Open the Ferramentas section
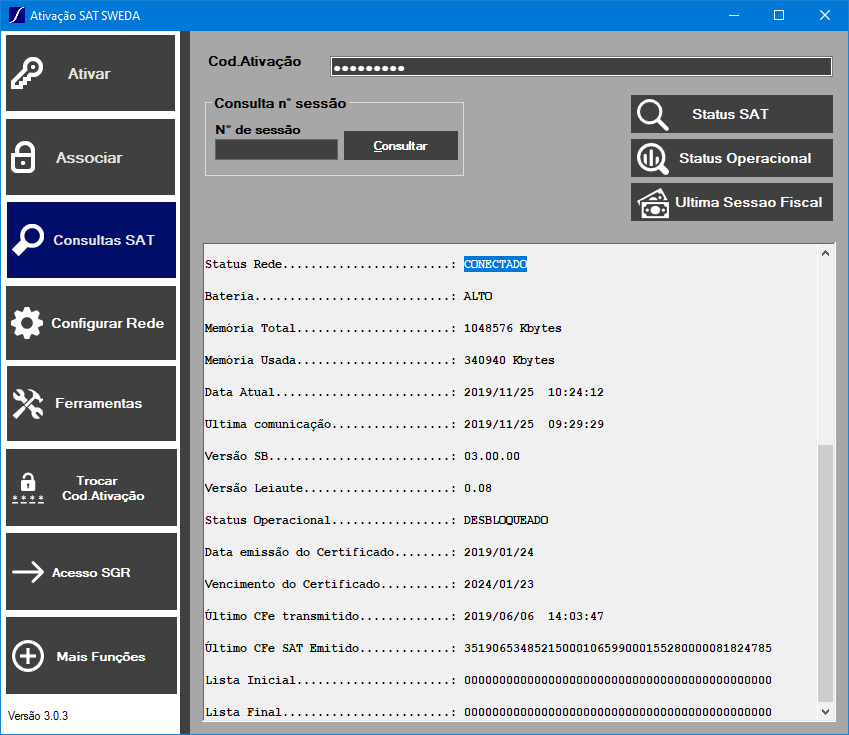 91,404
